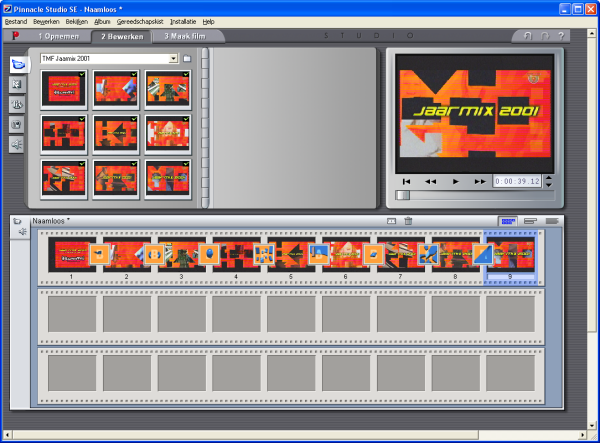
Task: Open the Bewerken menu
Action: (46, 22)
